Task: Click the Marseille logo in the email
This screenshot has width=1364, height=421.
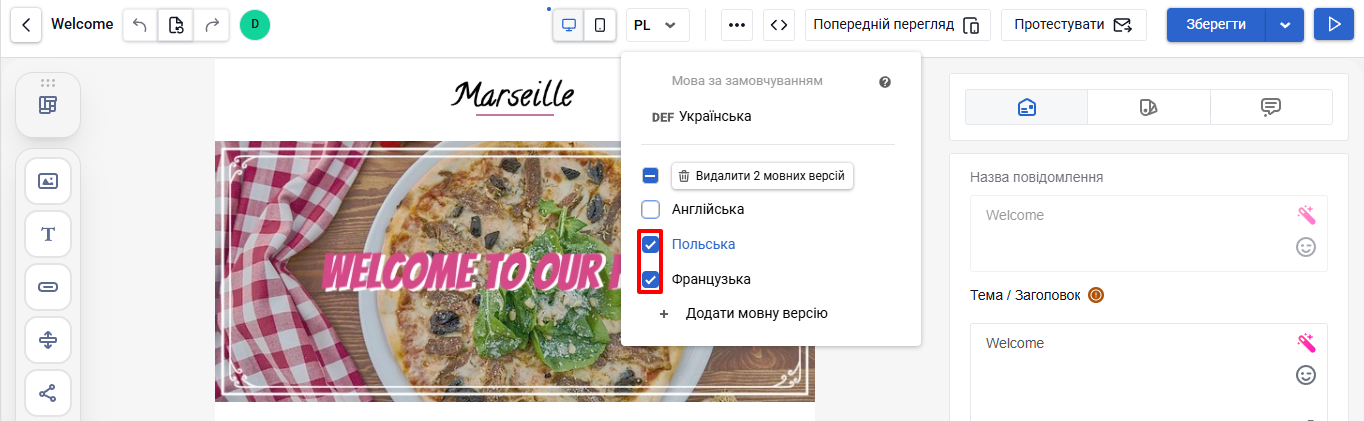Action: pyautogui.click(x=514, y=97)
